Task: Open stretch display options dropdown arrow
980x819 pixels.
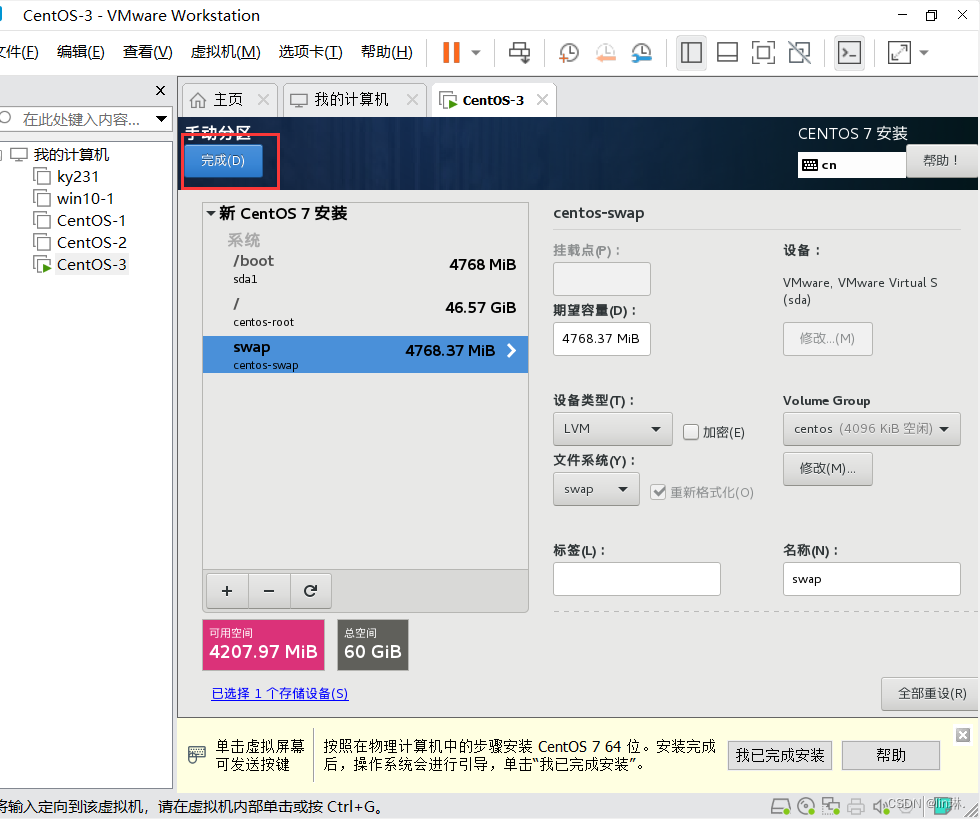Action: pos(924,53)
